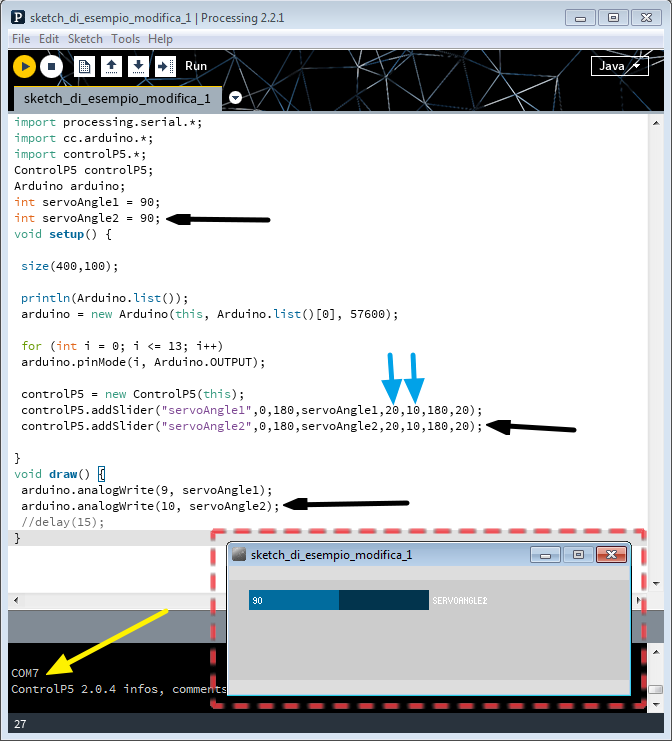Click editor horizontal scrollbar left arrow
Screen dimensions: 672x741
point(16,600)
